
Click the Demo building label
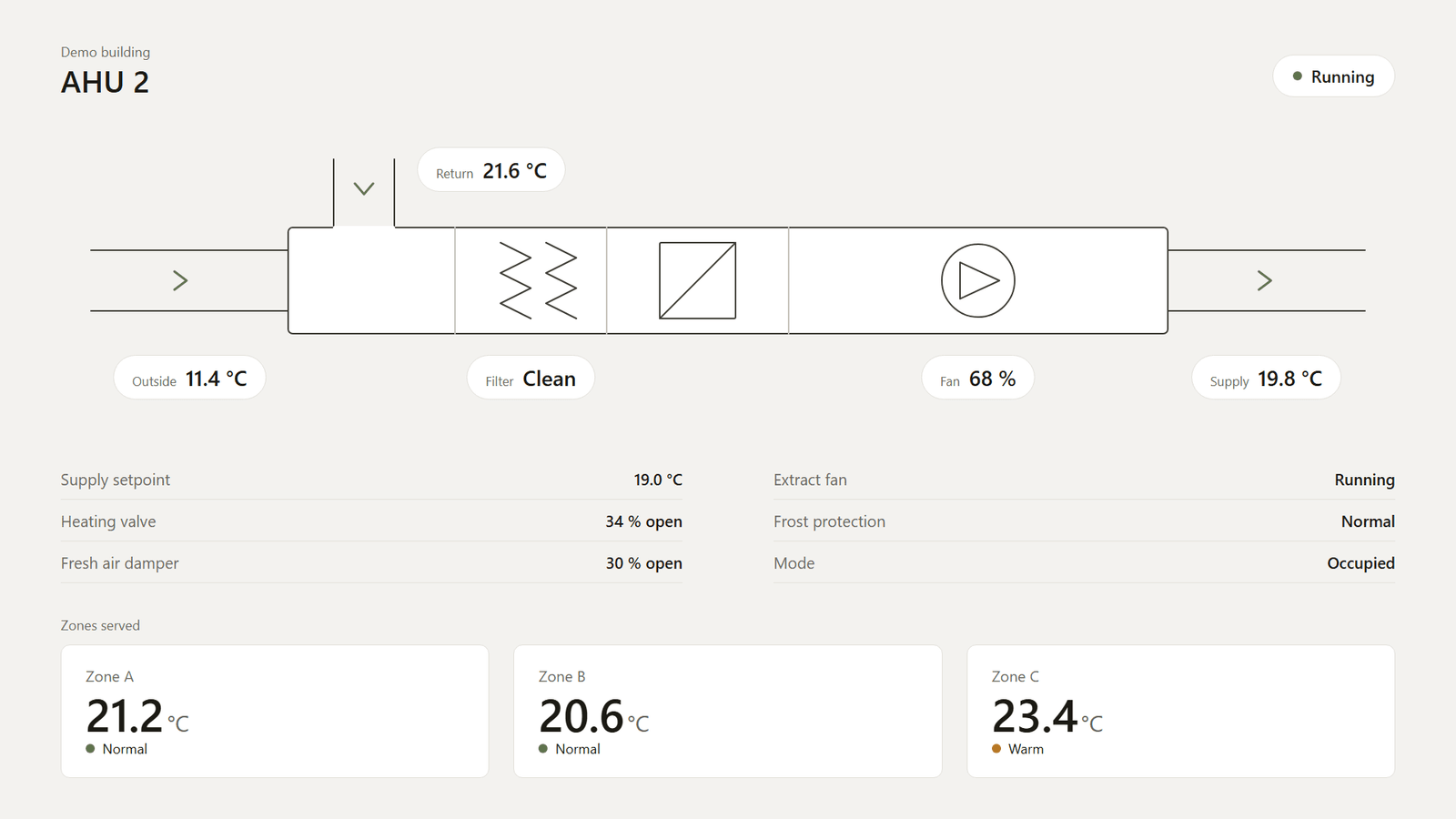[106, 52]
